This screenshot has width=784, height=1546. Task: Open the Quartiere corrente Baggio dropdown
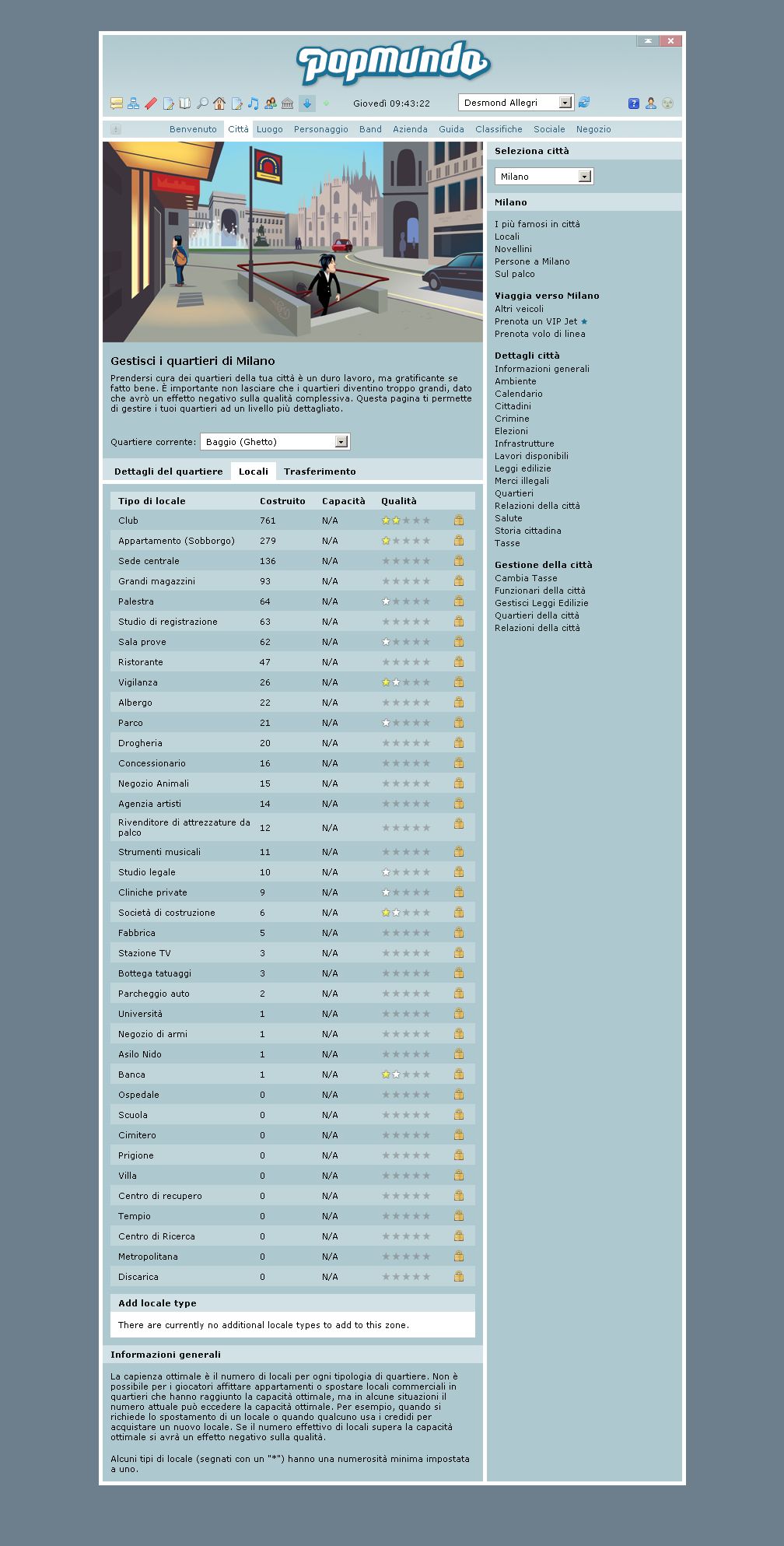click(x=341, y=442)
